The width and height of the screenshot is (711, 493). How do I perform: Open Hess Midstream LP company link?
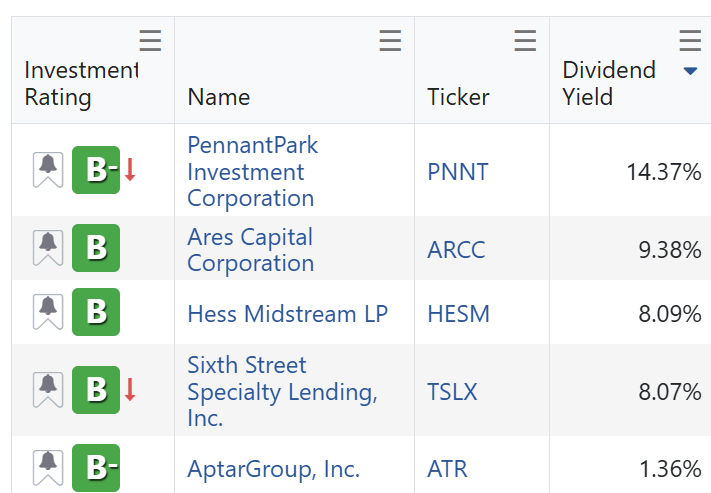coord(287,314)
